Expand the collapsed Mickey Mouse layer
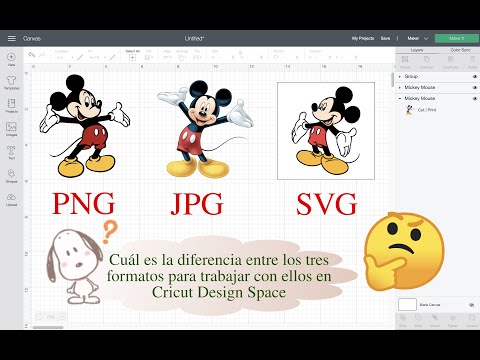This screenshot has height=360, width=480. [400, 88]
